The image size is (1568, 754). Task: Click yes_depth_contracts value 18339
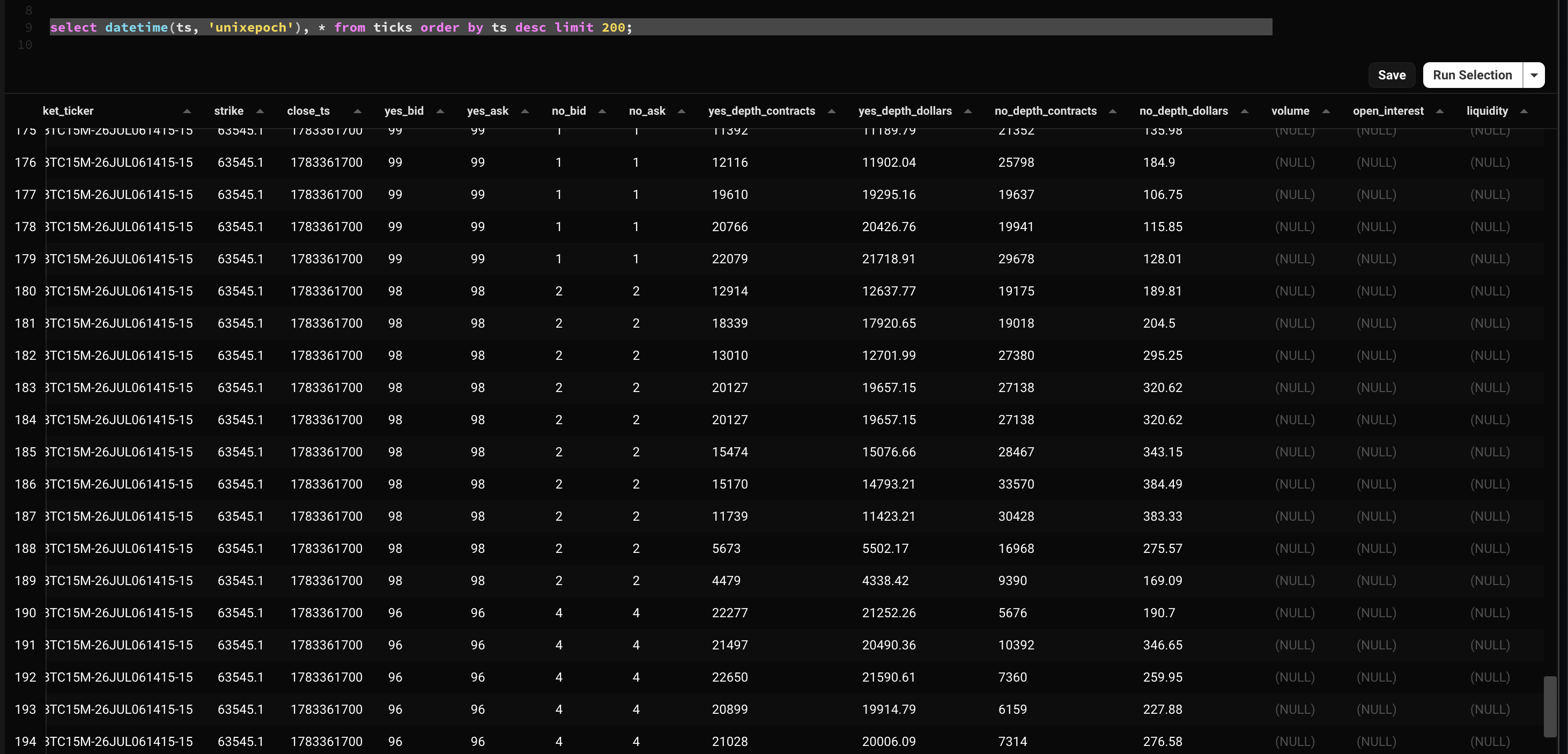(730, 323)
